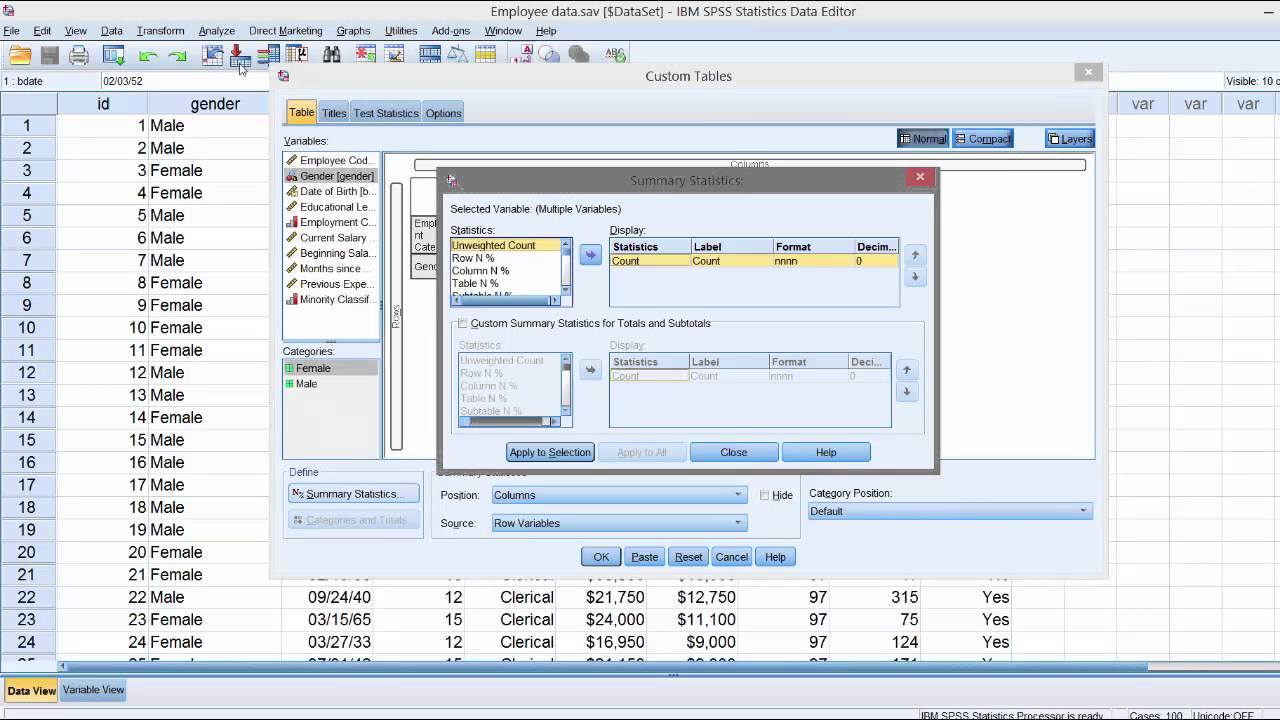
Task: Click the Variables info toolbar icon
Action: [x=268, y=55]
